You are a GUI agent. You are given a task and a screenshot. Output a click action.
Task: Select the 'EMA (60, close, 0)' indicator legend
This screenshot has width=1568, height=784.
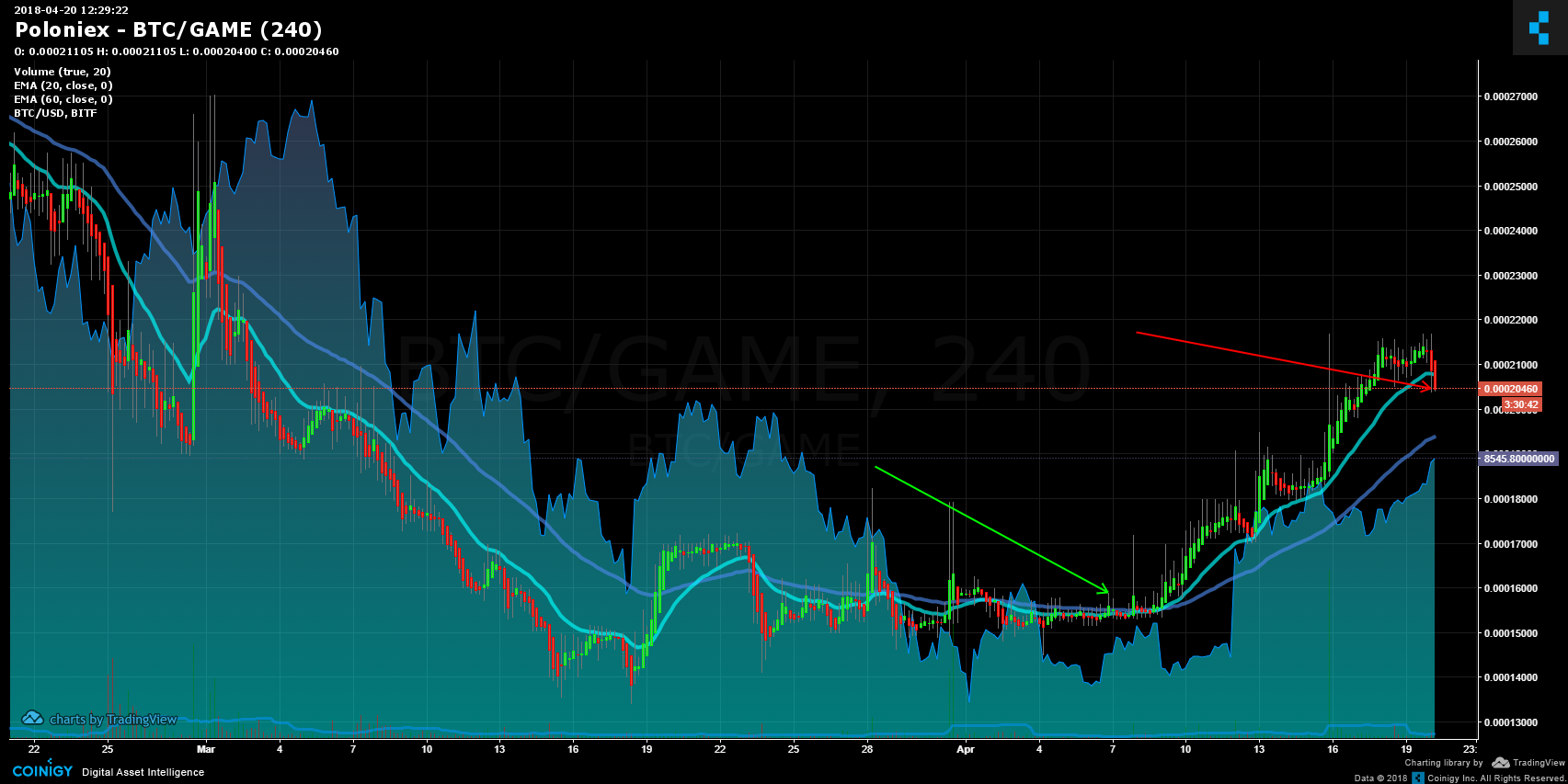click(63, 99)
